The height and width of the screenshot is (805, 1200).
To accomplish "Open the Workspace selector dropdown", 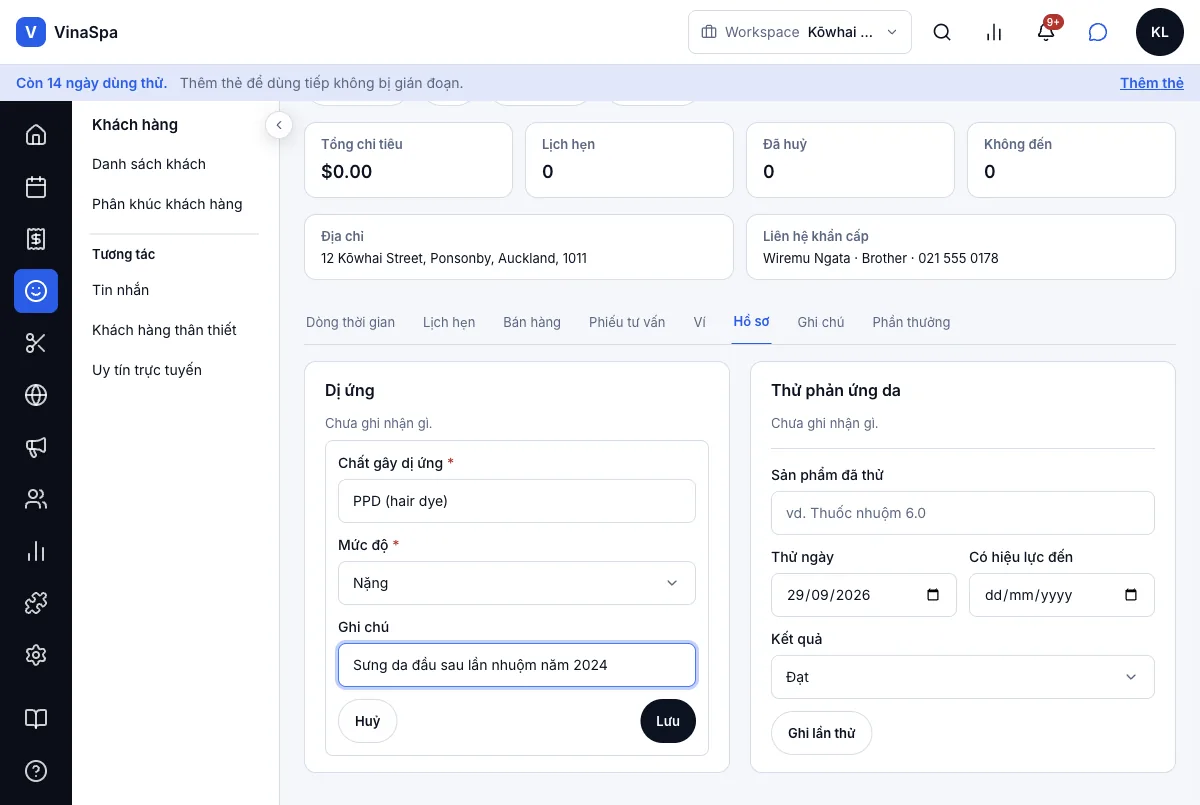I will [800, 32].
